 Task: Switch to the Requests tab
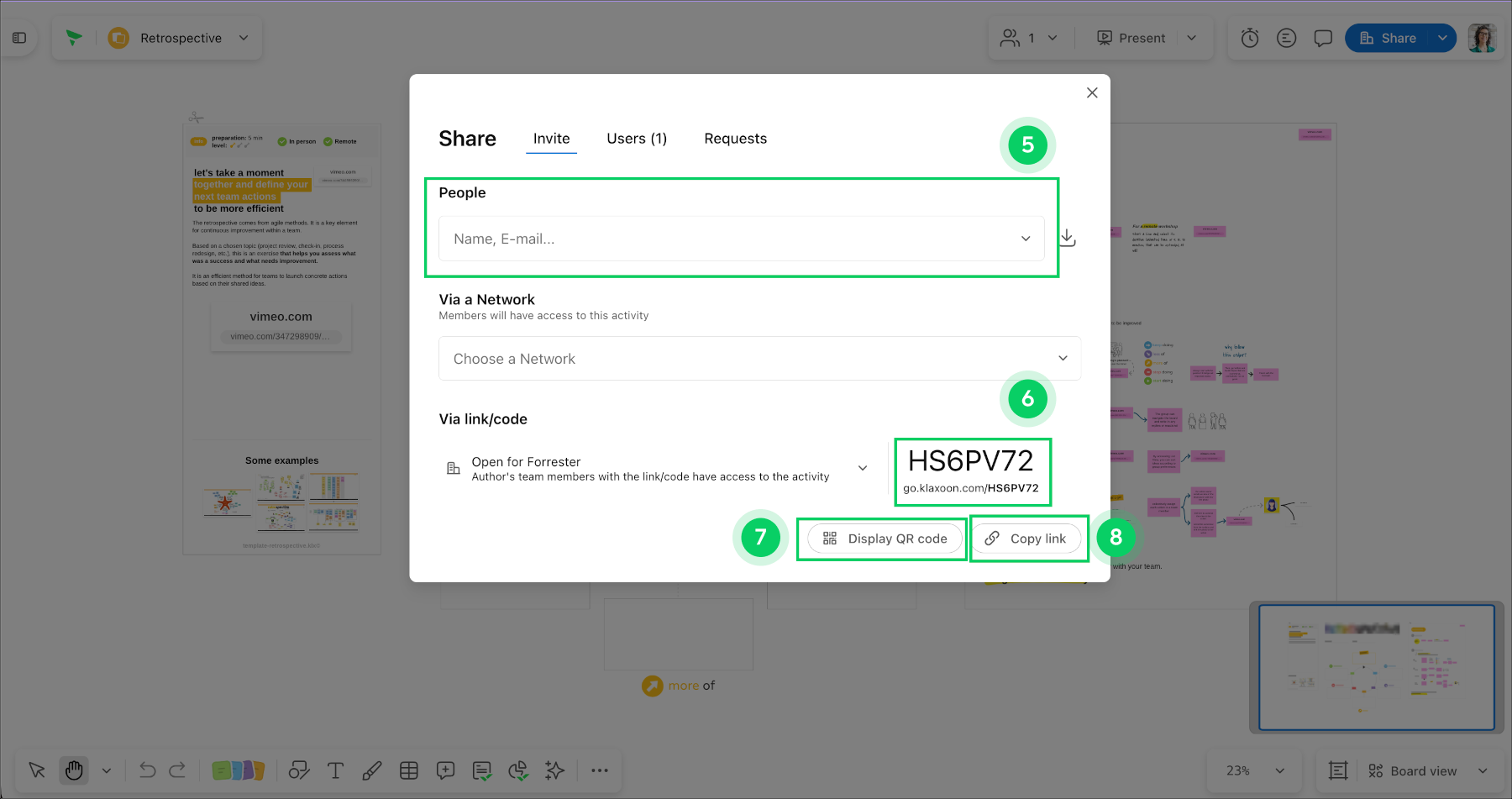735,139
